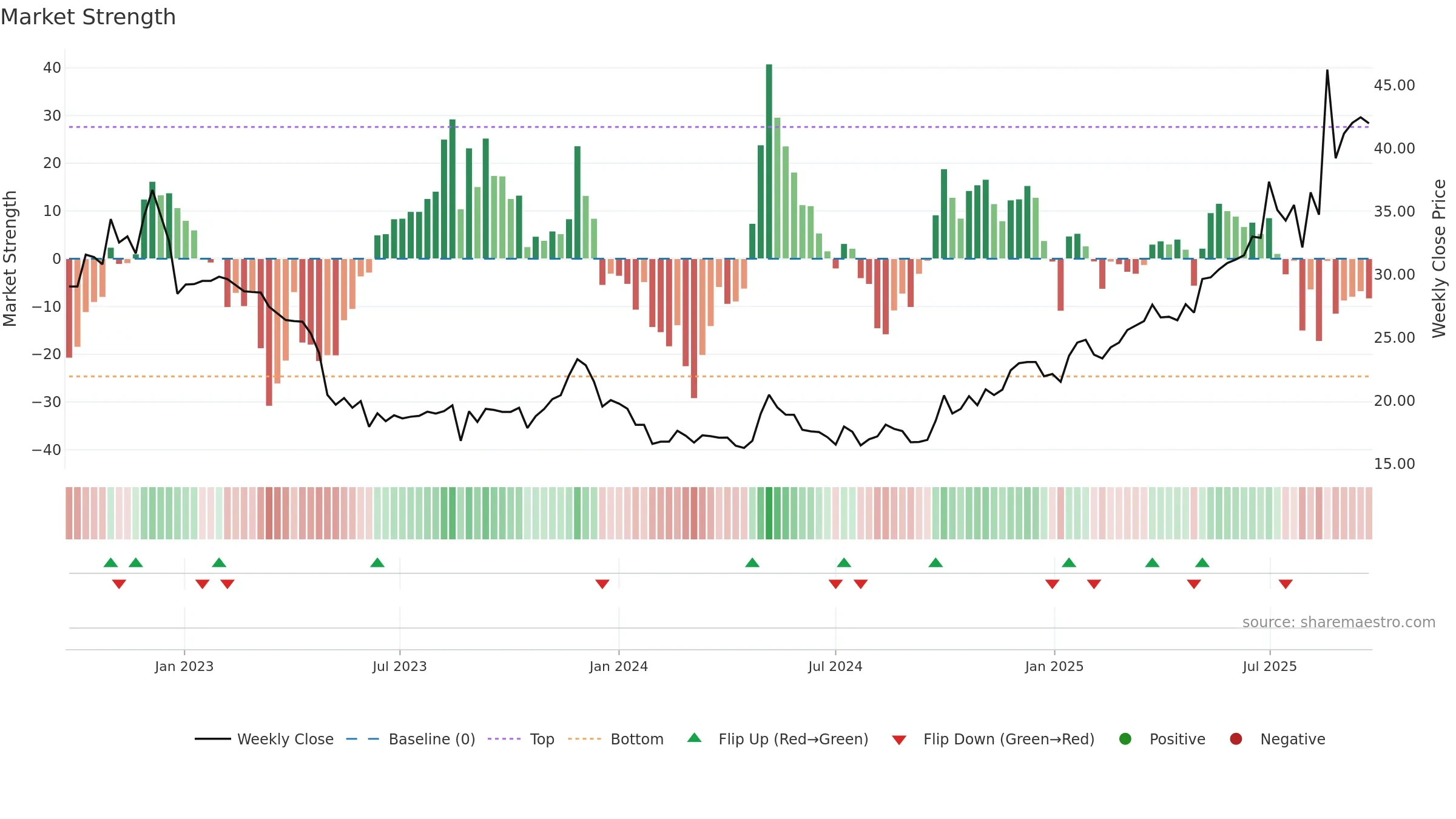Click the Jan 2024 x-axis label

(619, 667)
